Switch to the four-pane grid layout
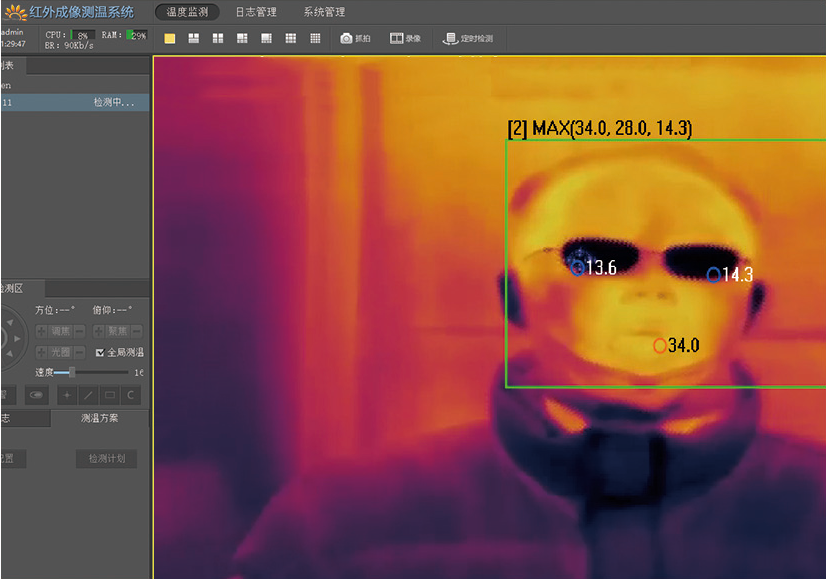826x579 pixels. 218,39
